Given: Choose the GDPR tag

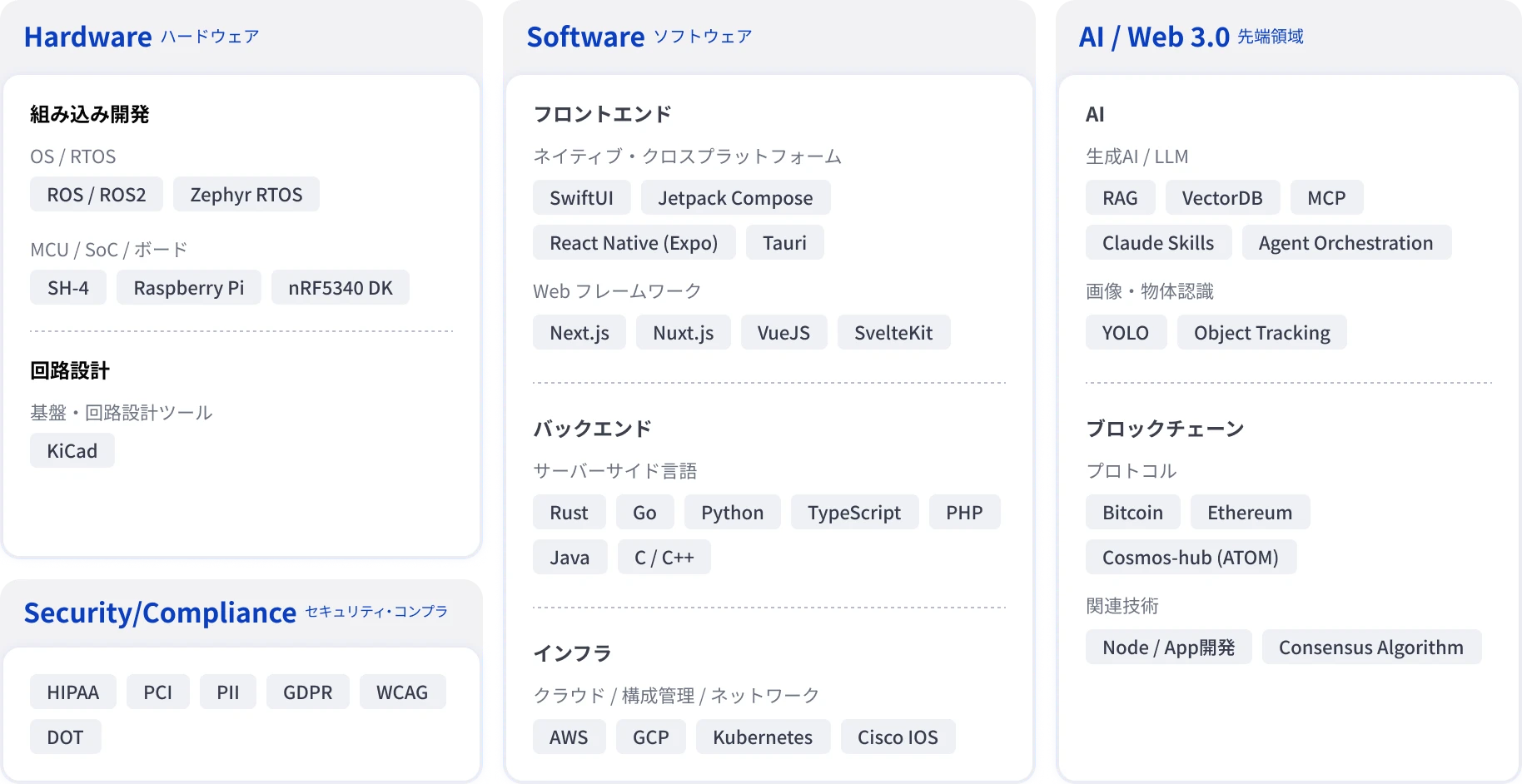Looking at the screenshot, I should [308, 692].
